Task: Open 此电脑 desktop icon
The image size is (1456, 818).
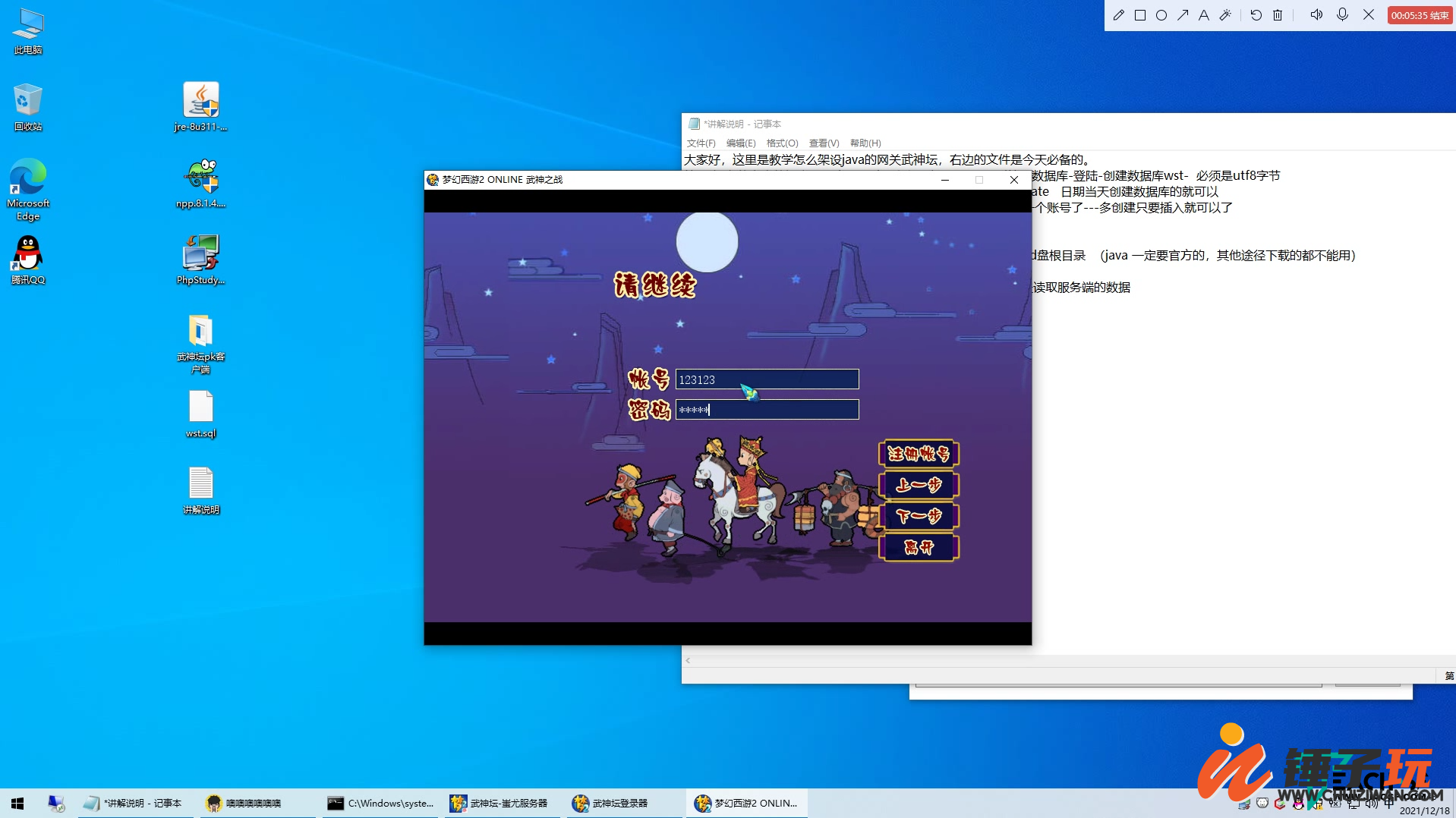Action: (28, 32)
